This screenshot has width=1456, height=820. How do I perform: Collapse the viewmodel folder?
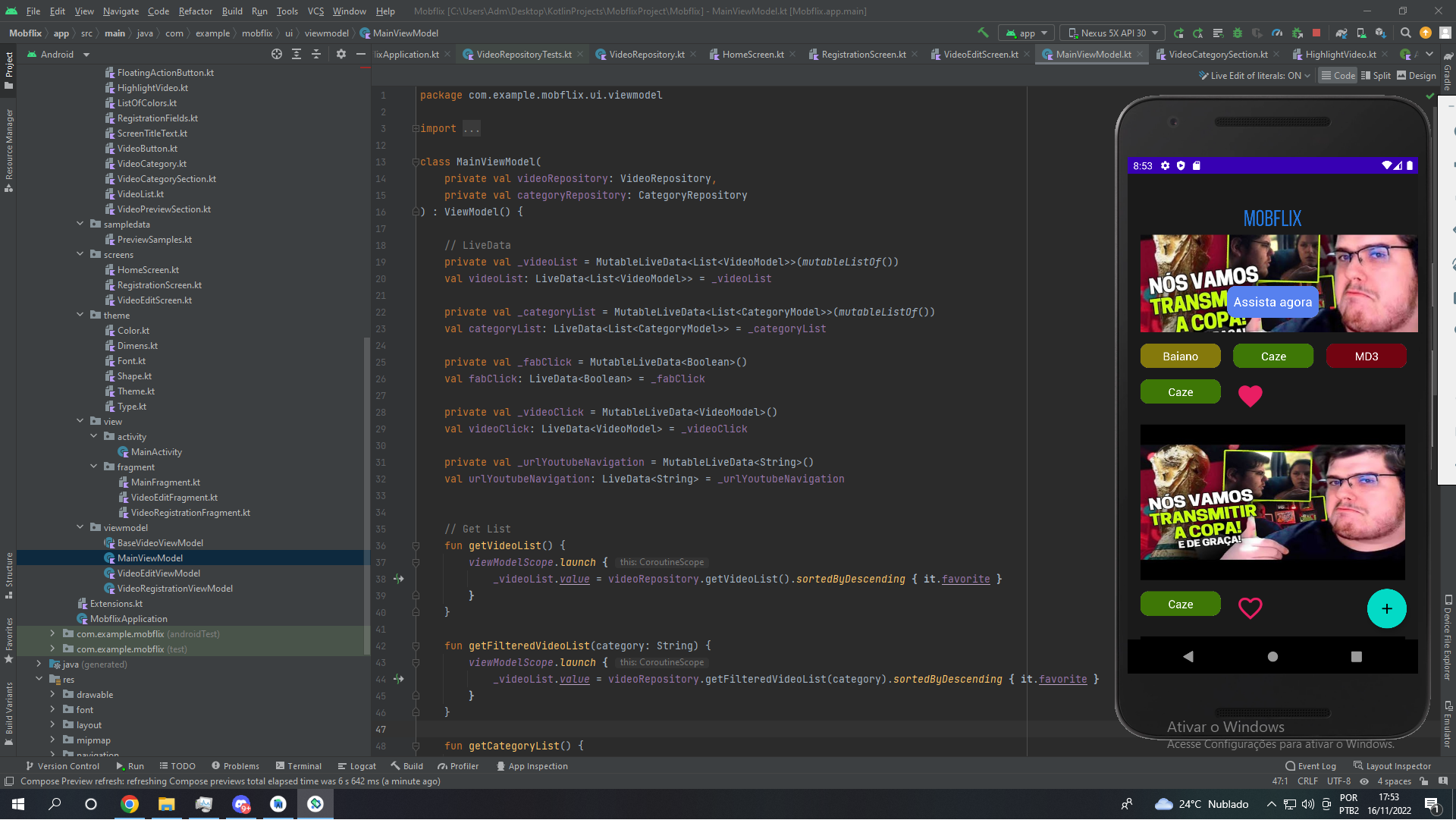tap(80, 528)
